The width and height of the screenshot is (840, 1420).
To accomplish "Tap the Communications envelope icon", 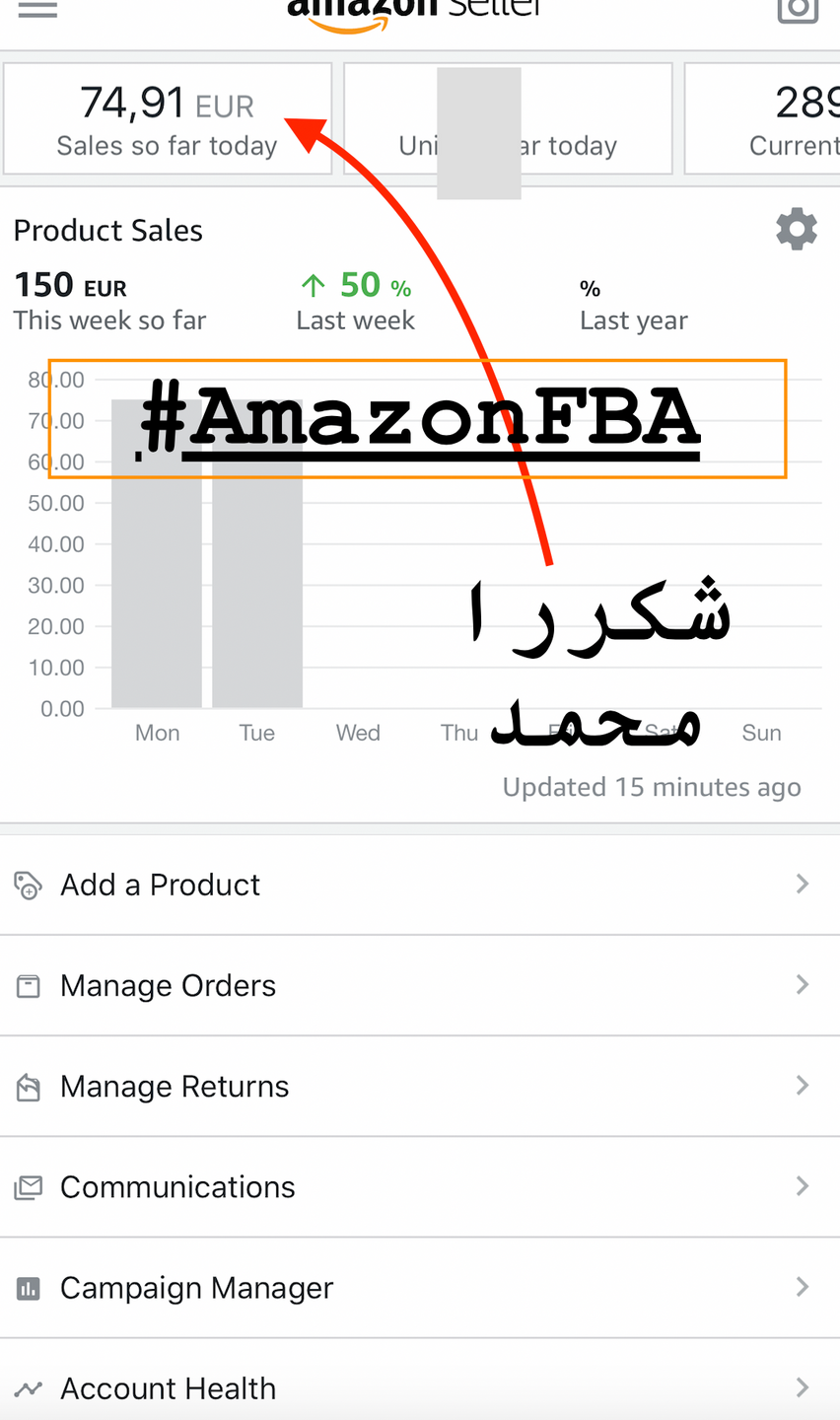I will point(29,1187).
